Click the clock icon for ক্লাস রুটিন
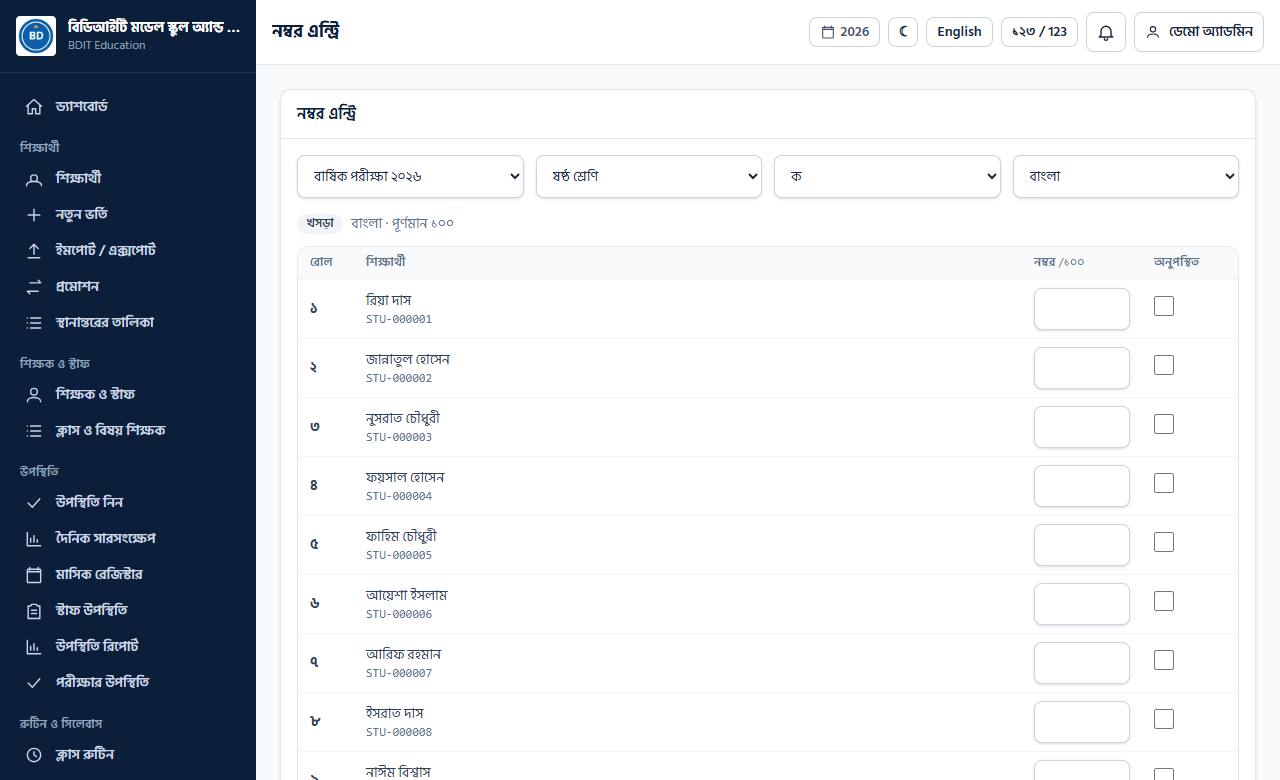This screenshot has height=780, width=1280. (34, 754)
